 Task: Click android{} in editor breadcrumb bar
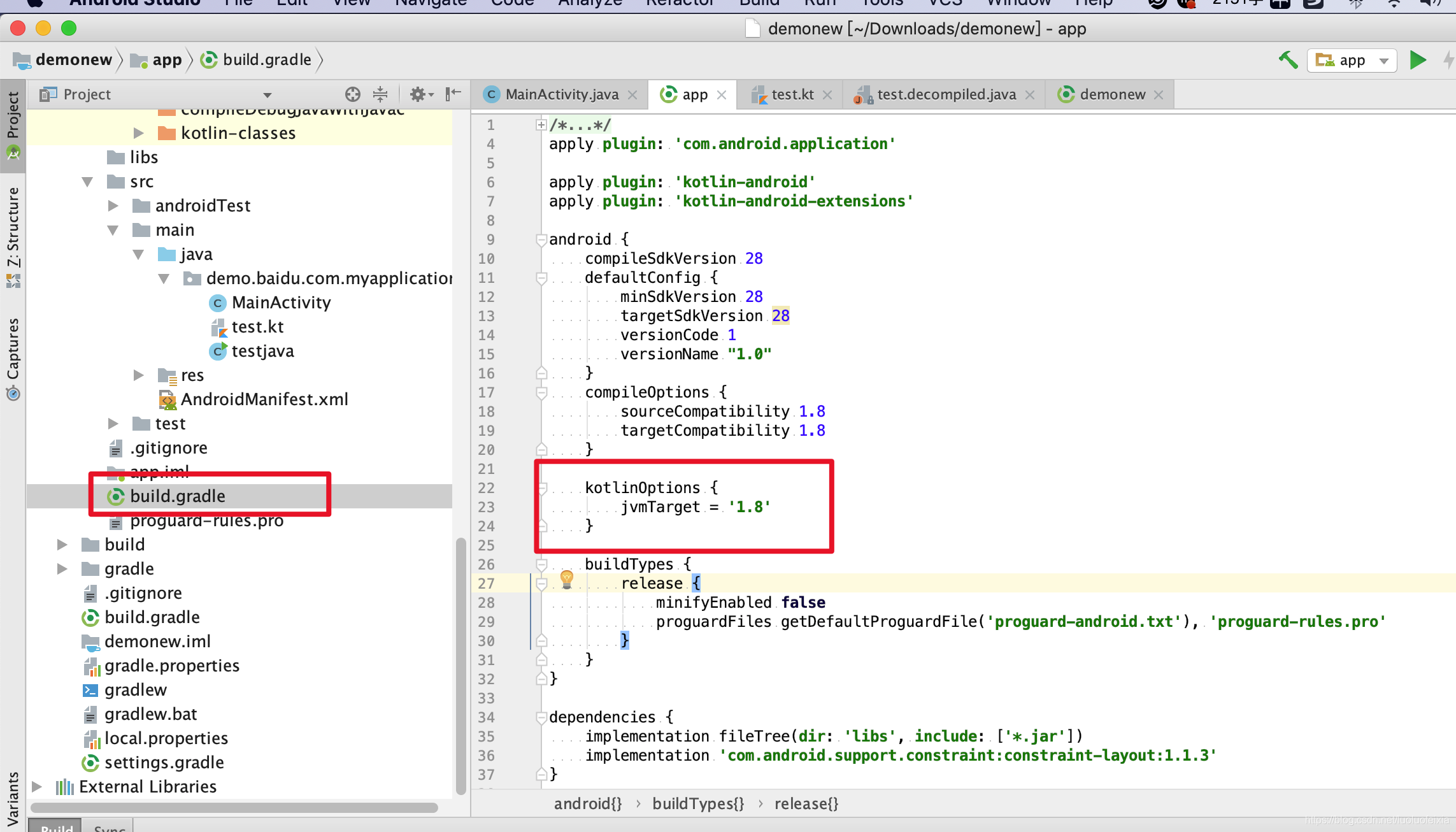[x=587, y=804]
